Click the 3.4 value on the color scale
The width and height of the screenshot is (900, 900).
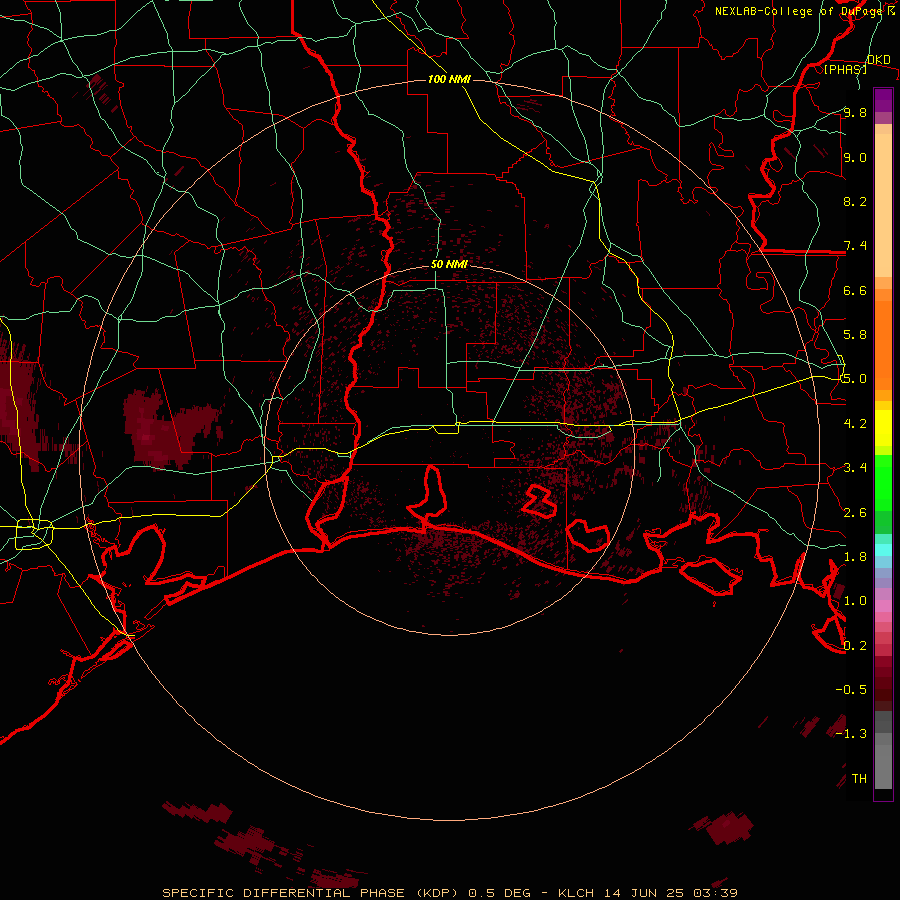pyautogui.click(x=855, y=468)
